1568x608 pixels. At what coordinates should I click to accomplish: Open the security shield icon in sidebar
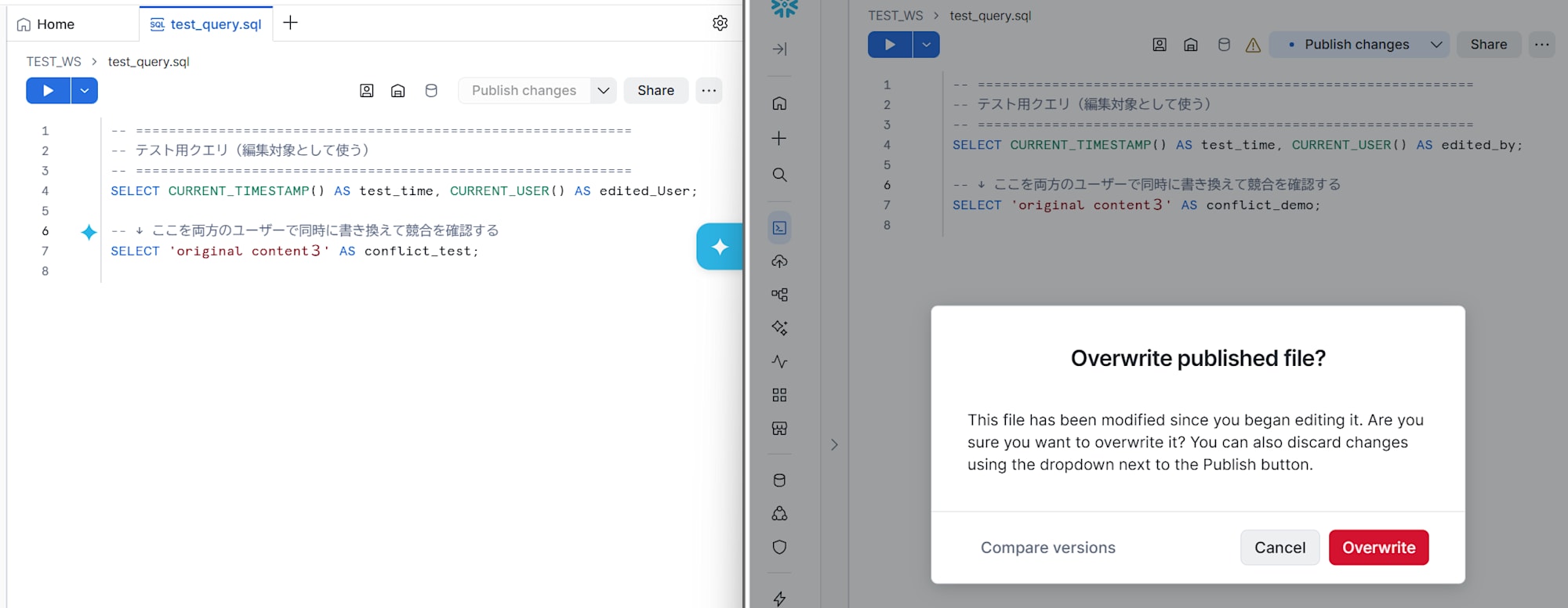[x=779, y=547]
